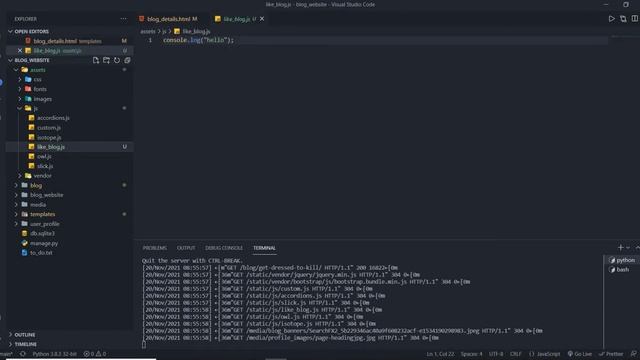Image resolution: width=640 pixels, height=360 pixels.
Task: Select Python 3.8.2 32-bit interpreter
Action: [x=54, y=354]
